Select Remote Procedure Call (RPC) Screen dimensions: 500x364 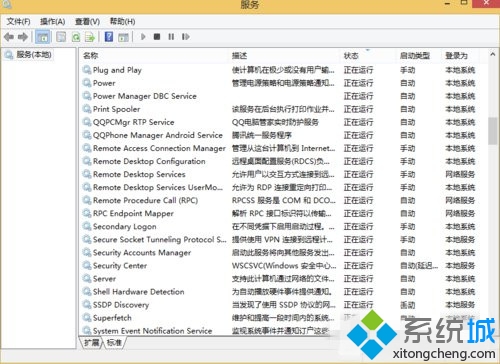click(x=145, y=200)
